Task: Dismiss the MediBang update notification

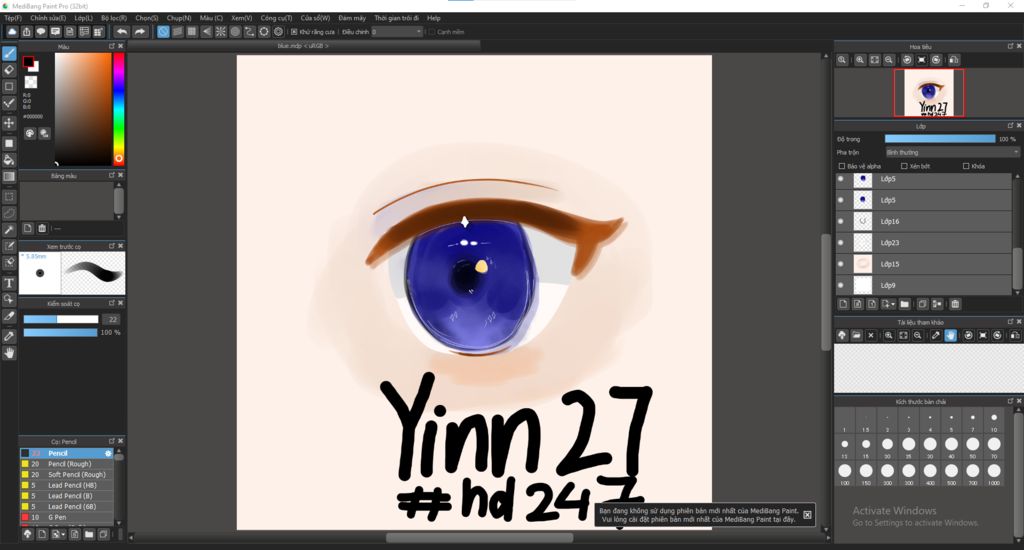Action: (x=807, y=515)
